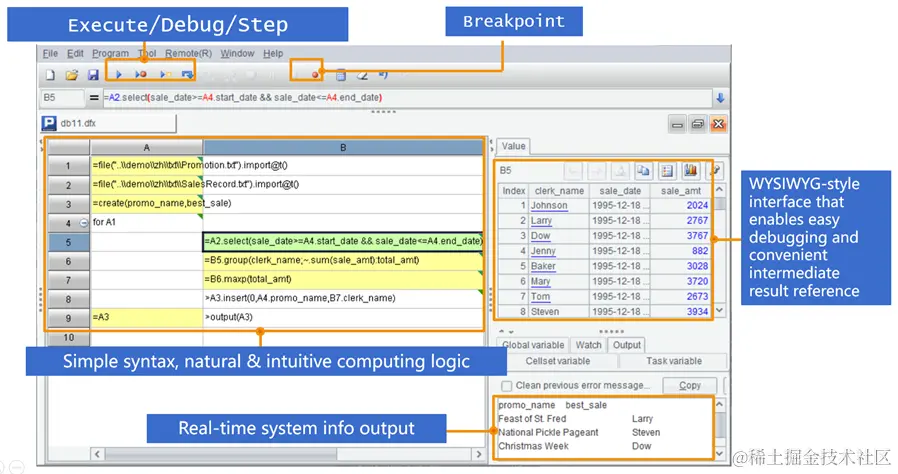The width and height of the screenshot is (898, 474).
Task: Select cell A2 with SalesRecord.txt import
Action: (147, 184)
